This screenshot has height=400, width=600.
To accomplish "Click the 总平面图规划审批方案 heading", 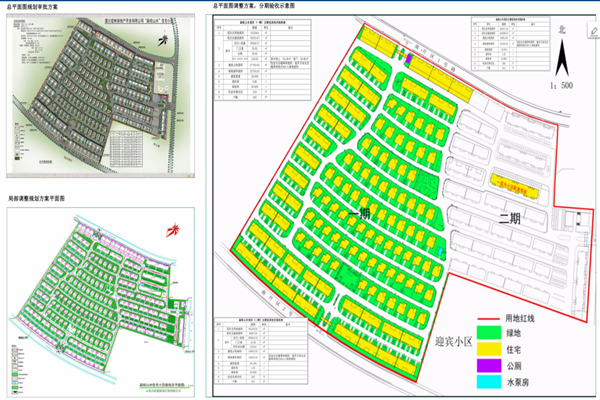I will [x=37, y=7].
